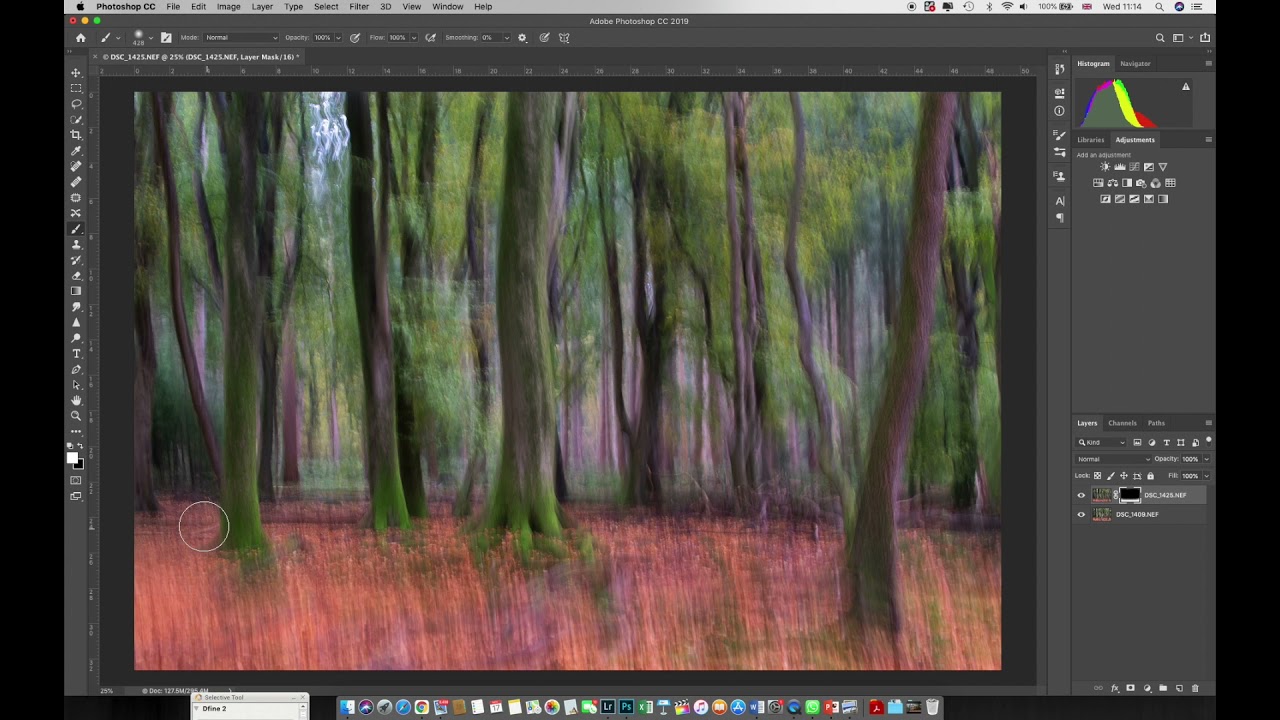Image resolution: width=1280 pixels, height=720 pixels.
Task: Select the DSC_1409.NEF layer thumbnail
Action: [1101, 515]
